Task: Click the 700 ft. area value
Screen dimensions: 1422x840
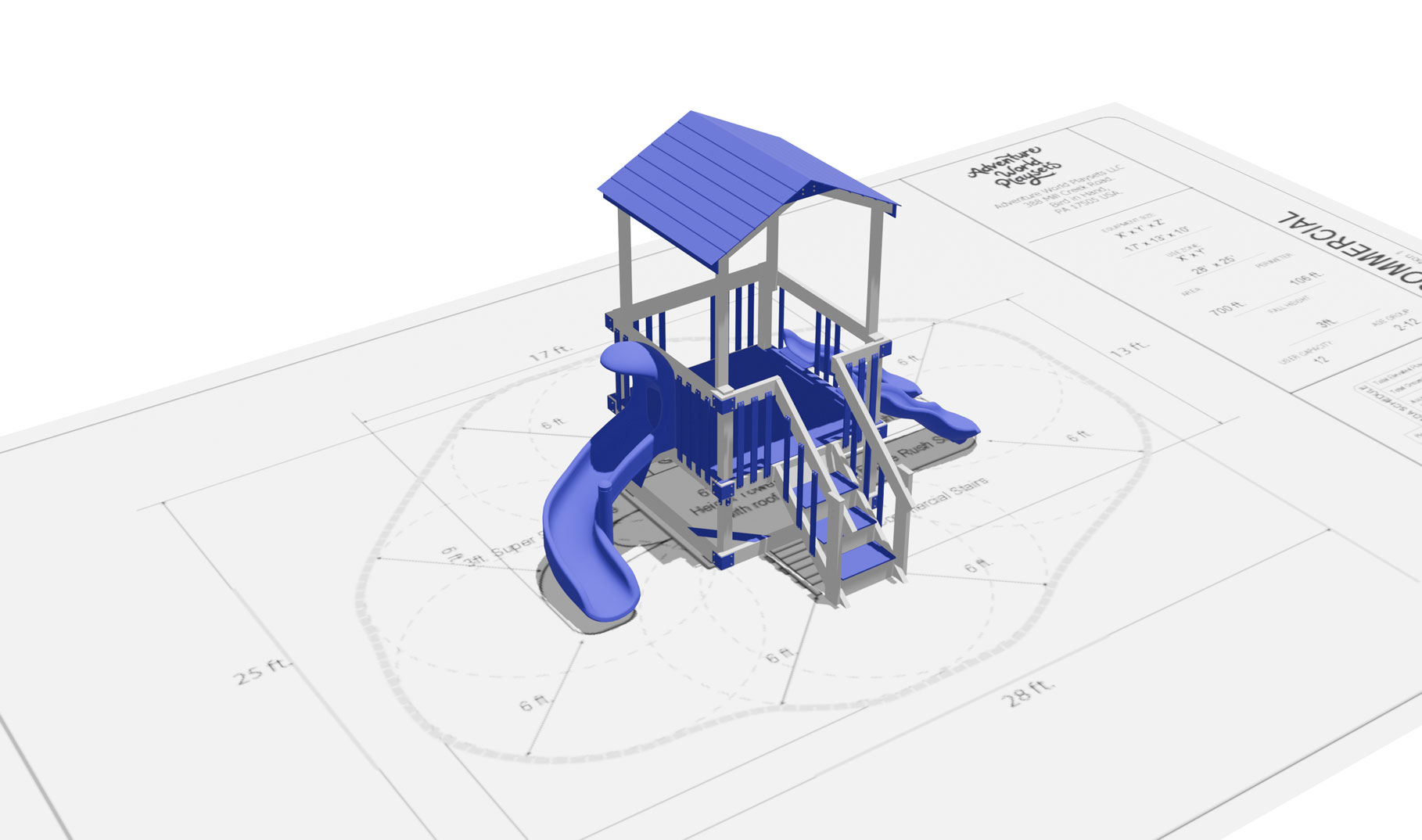Action: click(1226, 307)
